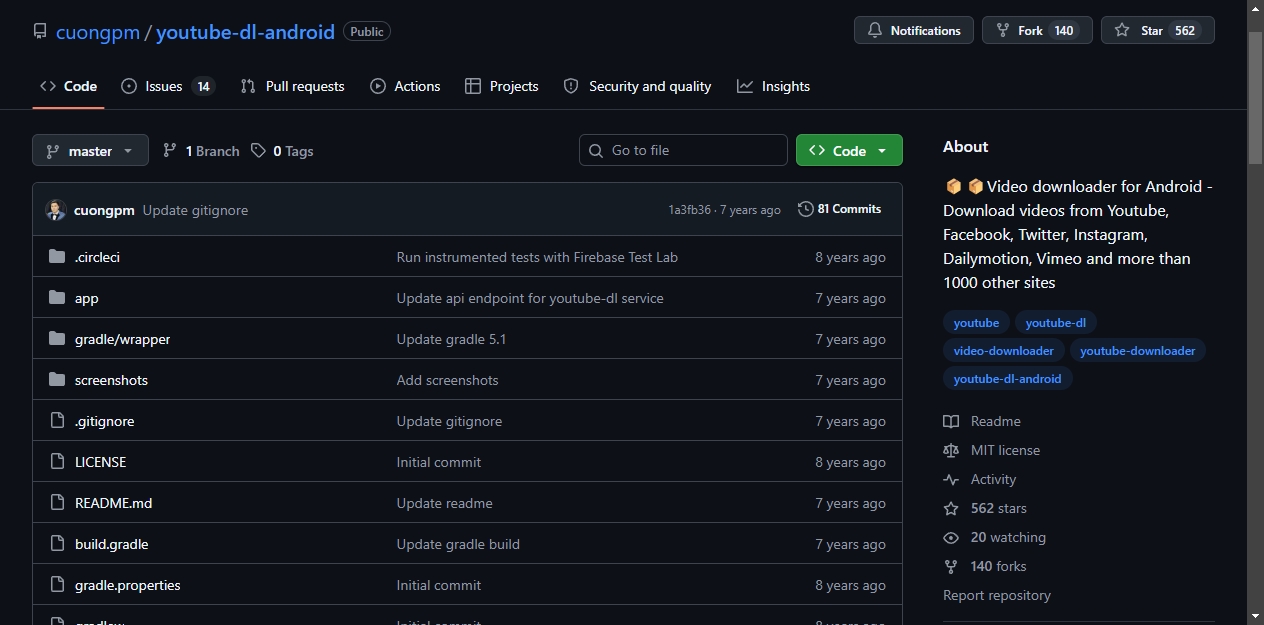Expand the green Code dropdown button
Screen dimensions: 1264x625
tap(849, 151)
